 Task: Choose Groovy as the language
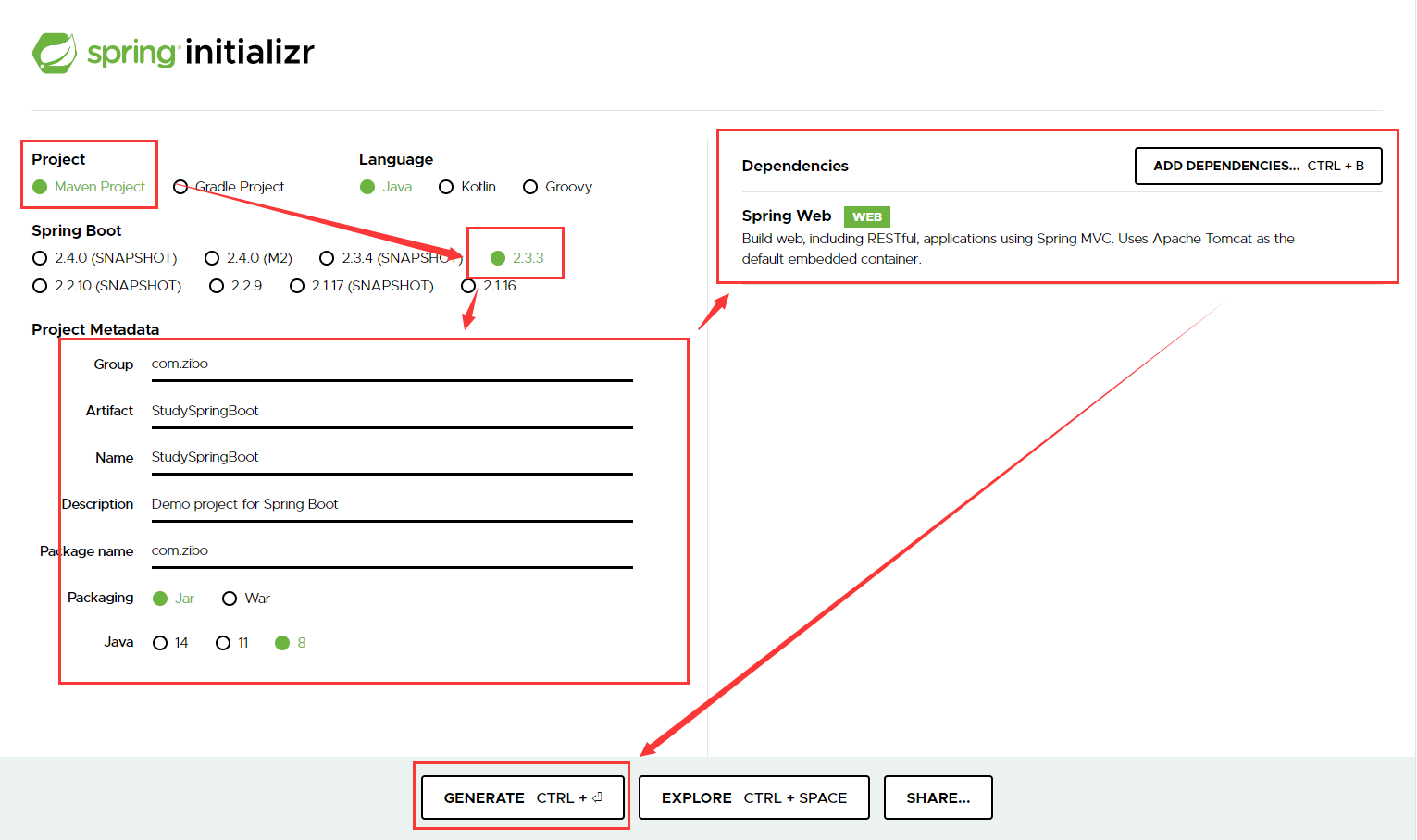(x=557, y=187)
